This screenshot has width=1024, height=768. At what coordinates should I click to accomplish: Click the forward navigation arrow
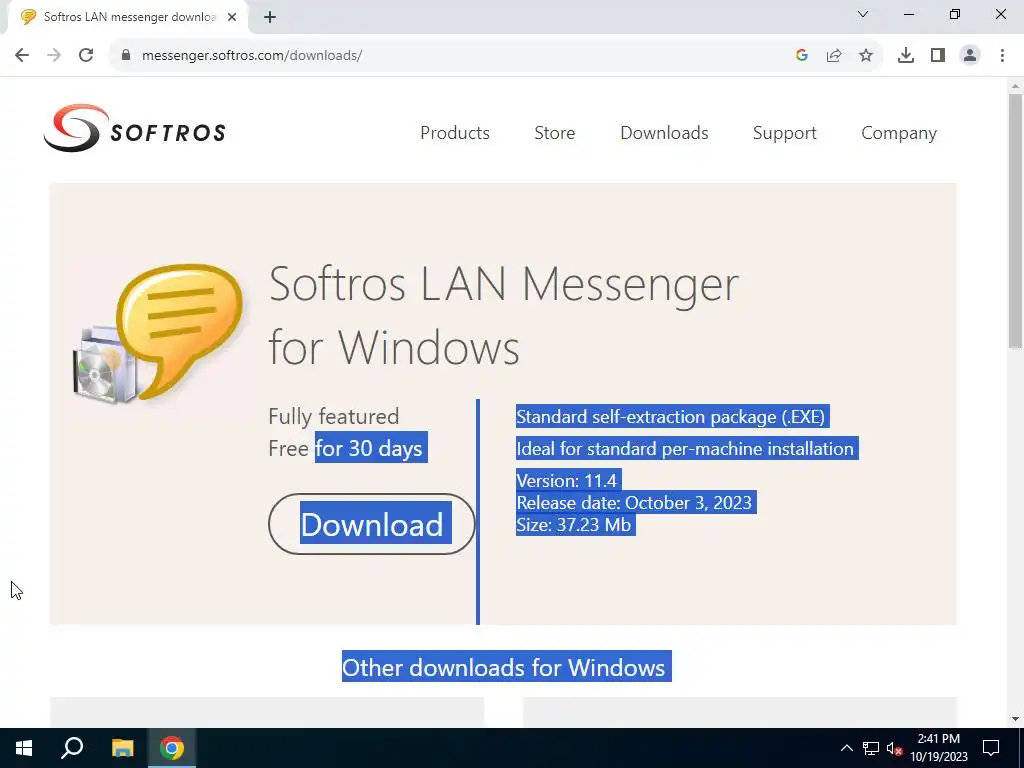click(x=54, y=56)
